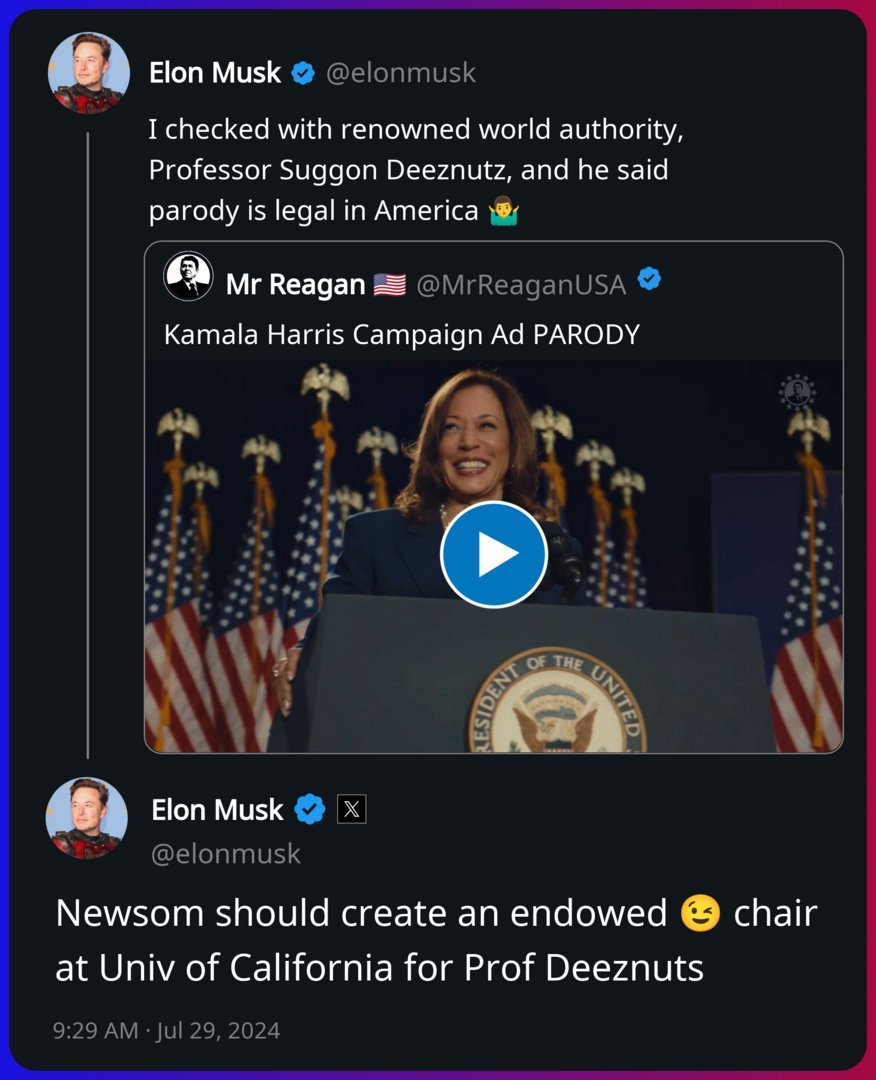The image size is (876, 1080).
Task: Click the US flag emoji beside Mr Reagan
Action: (389, 285)
